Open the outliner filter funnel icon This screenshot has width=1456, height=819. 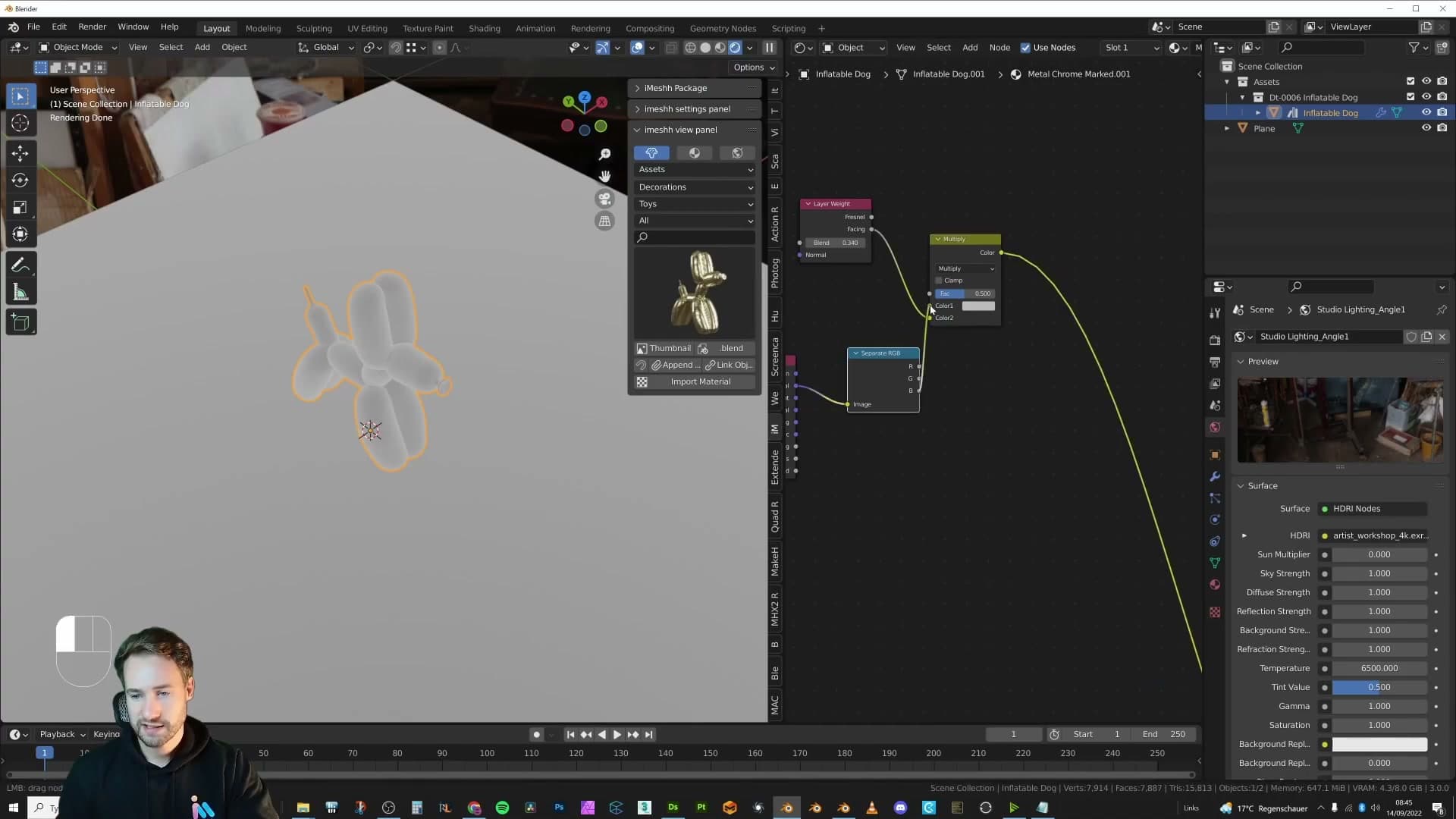pyautogui.click(x=1414, y=48)
